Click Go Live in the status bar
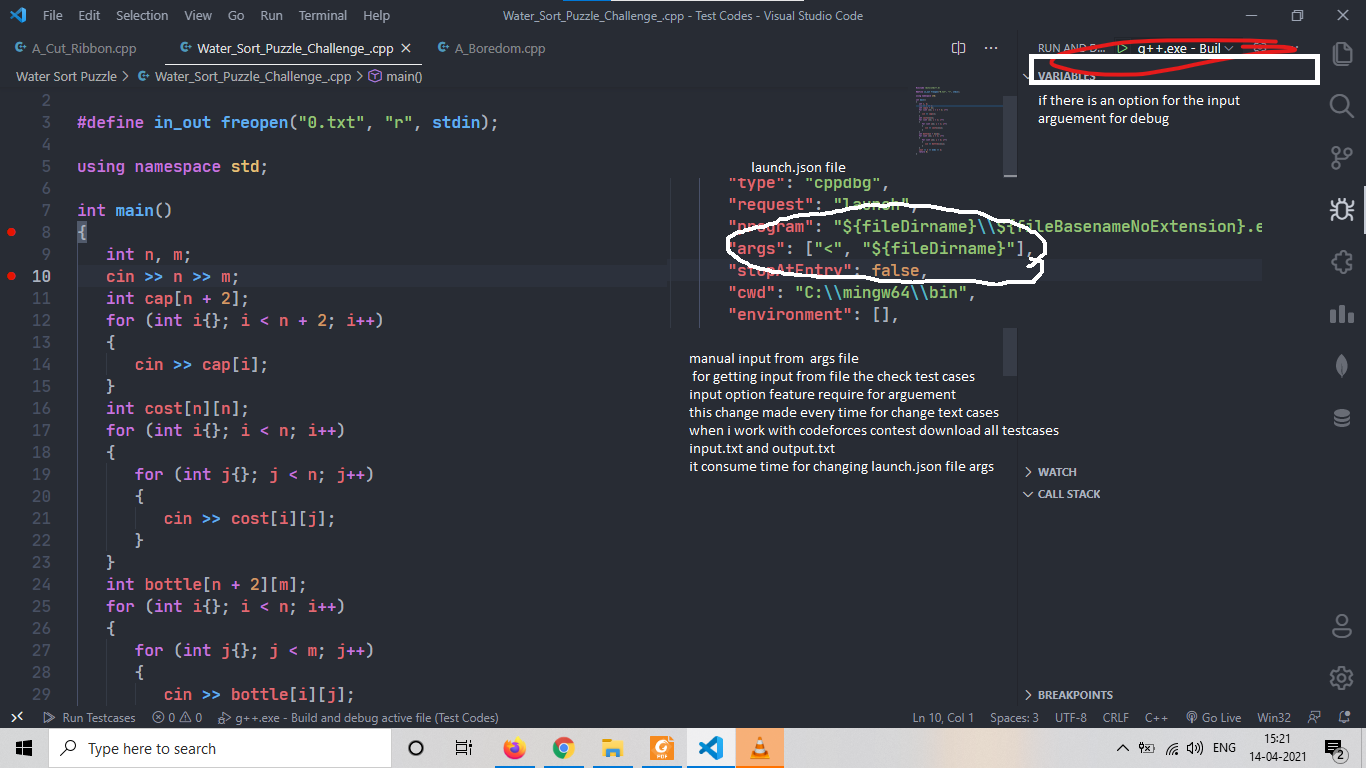This screenshot has height=768, width=1366. pyautogui.click(x=1213, y=717)
